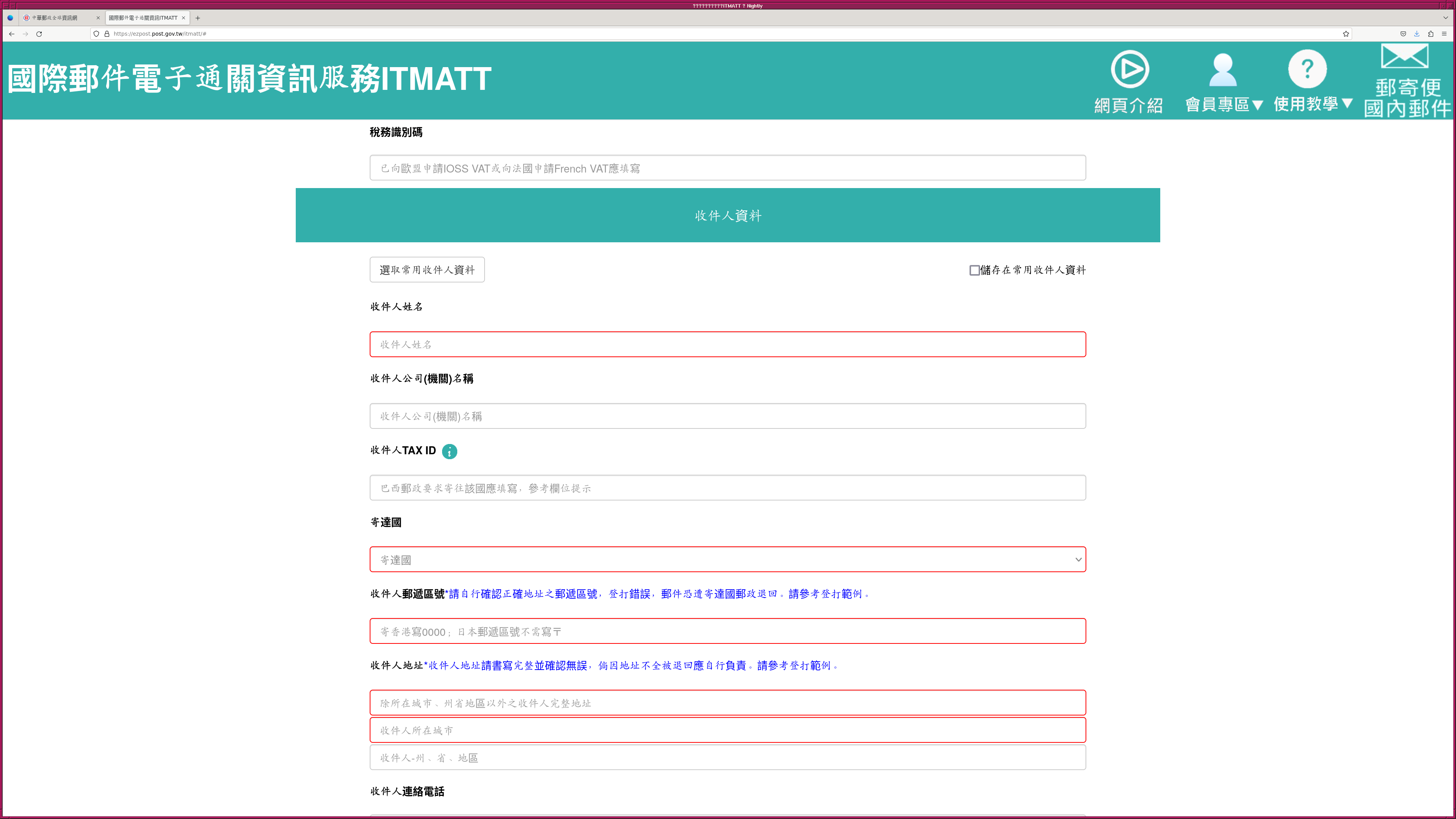
Task: Click the TAX ID info icon
Action: [x=449, y=451]
